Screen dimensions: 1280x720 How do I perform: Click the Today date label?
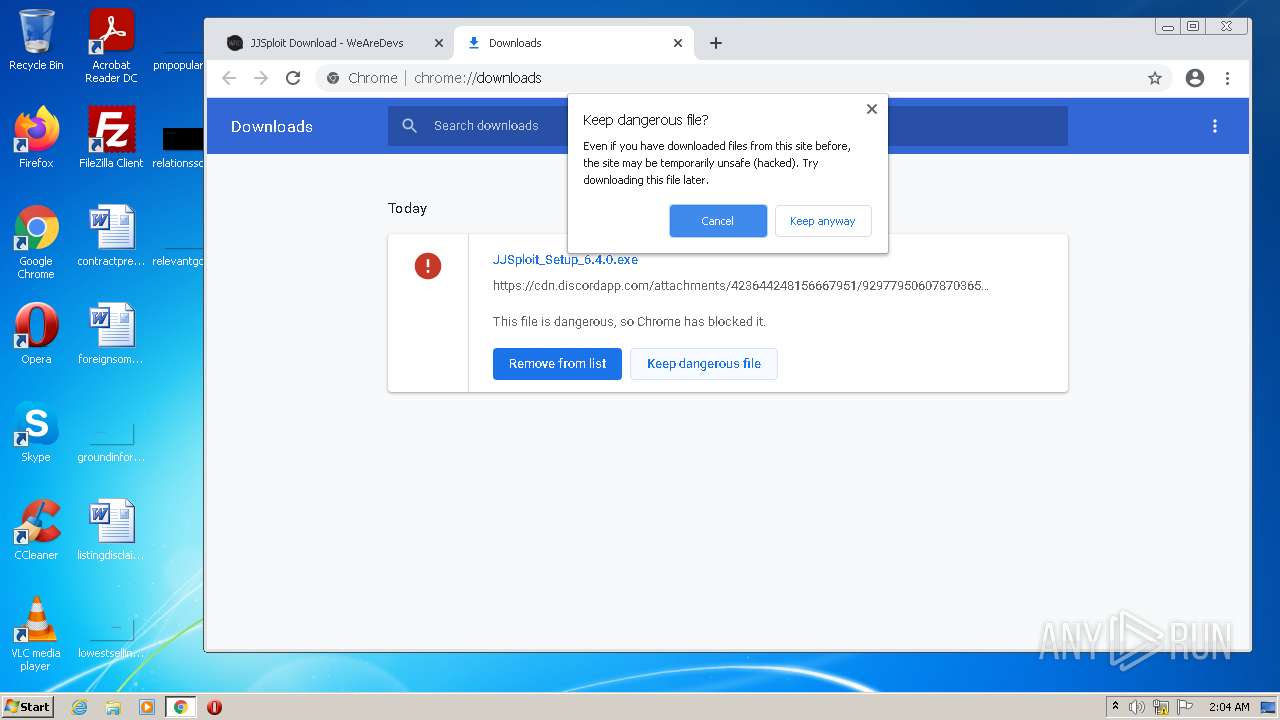pyautogui.click(x=407, y=208)
